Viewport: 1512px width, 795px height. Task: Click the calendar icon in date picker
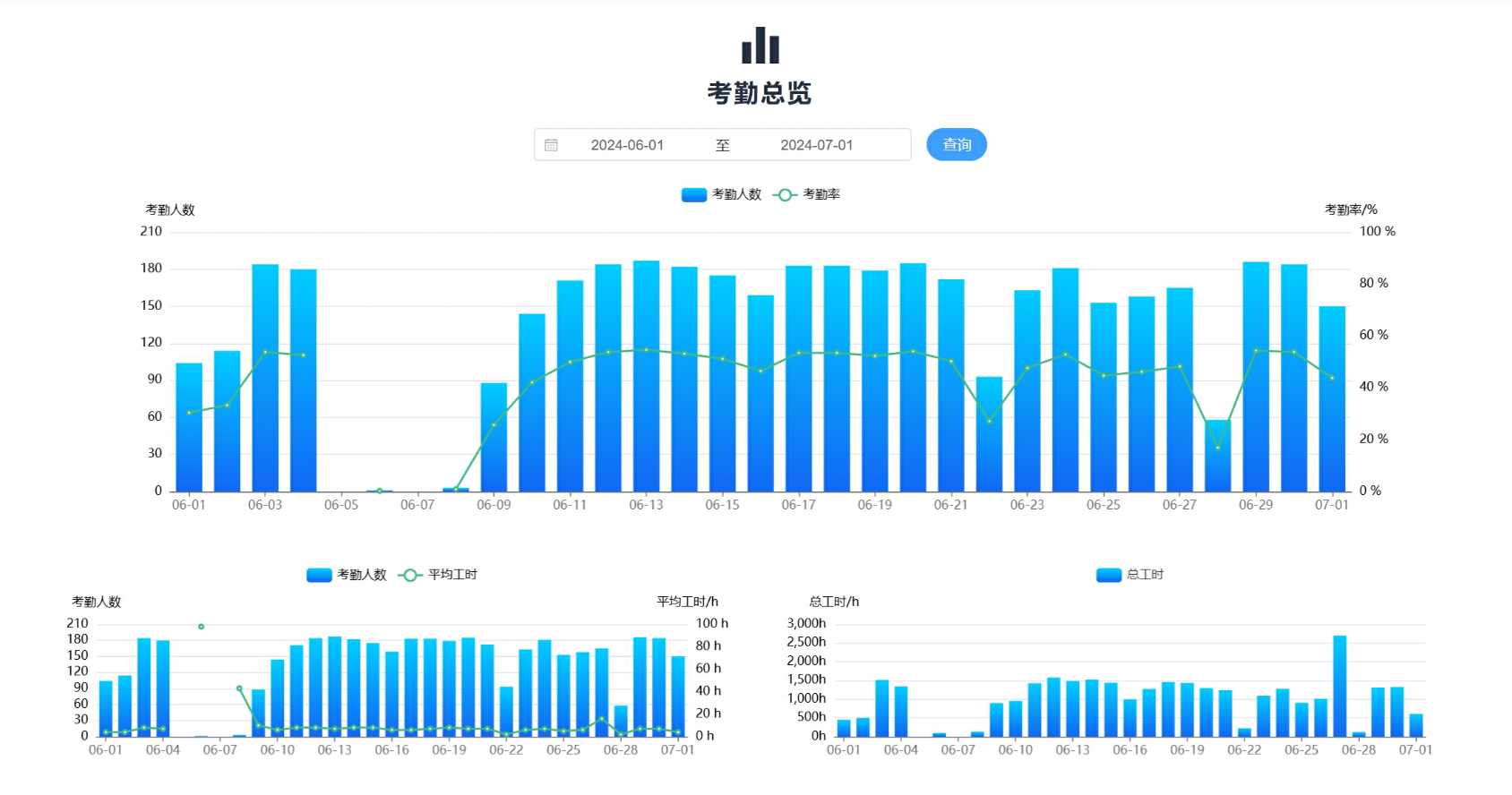tap(552, 145)
